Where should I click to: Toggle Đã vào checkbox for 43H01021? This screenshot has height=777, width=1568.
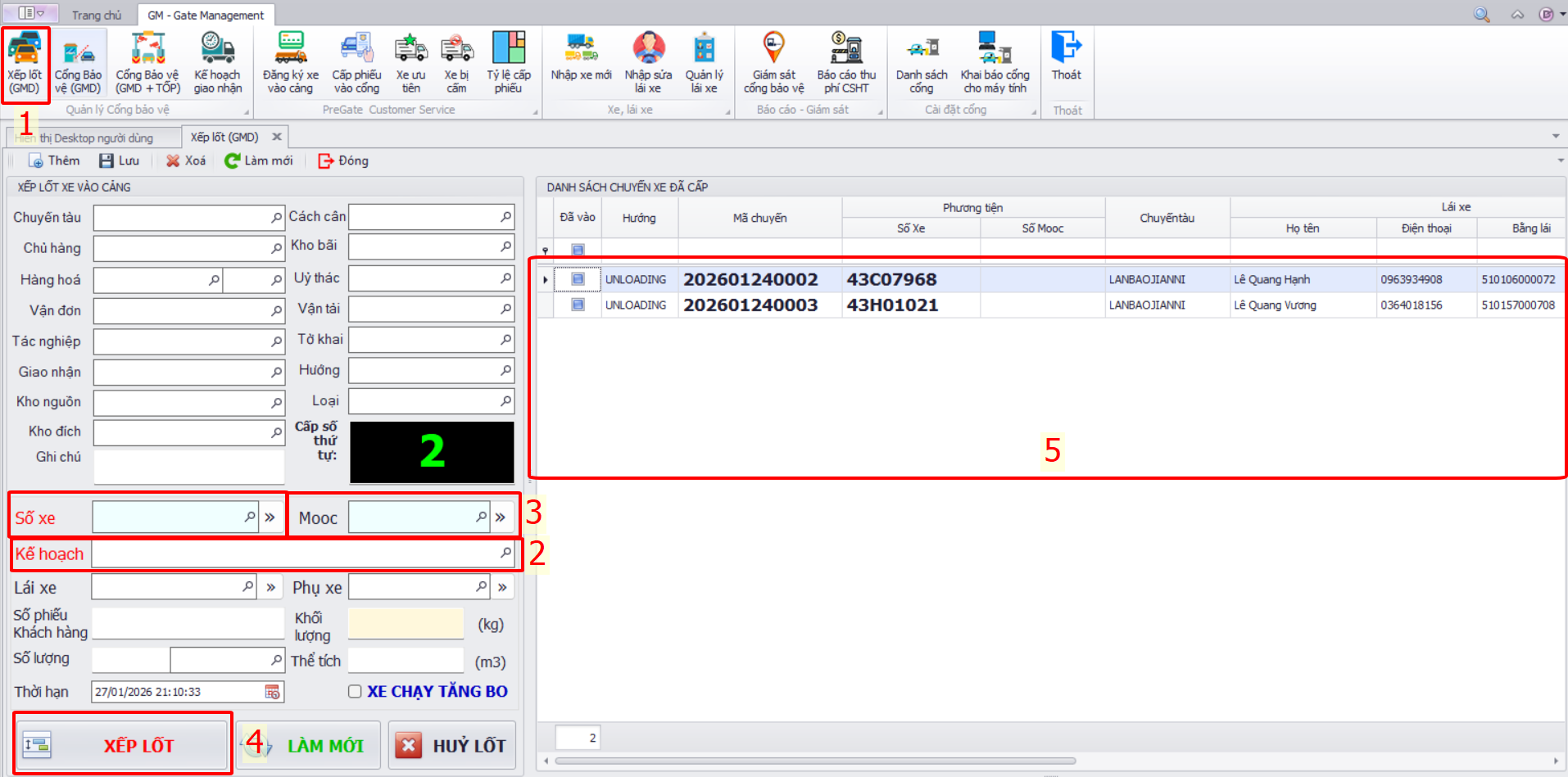click(578, 305)
